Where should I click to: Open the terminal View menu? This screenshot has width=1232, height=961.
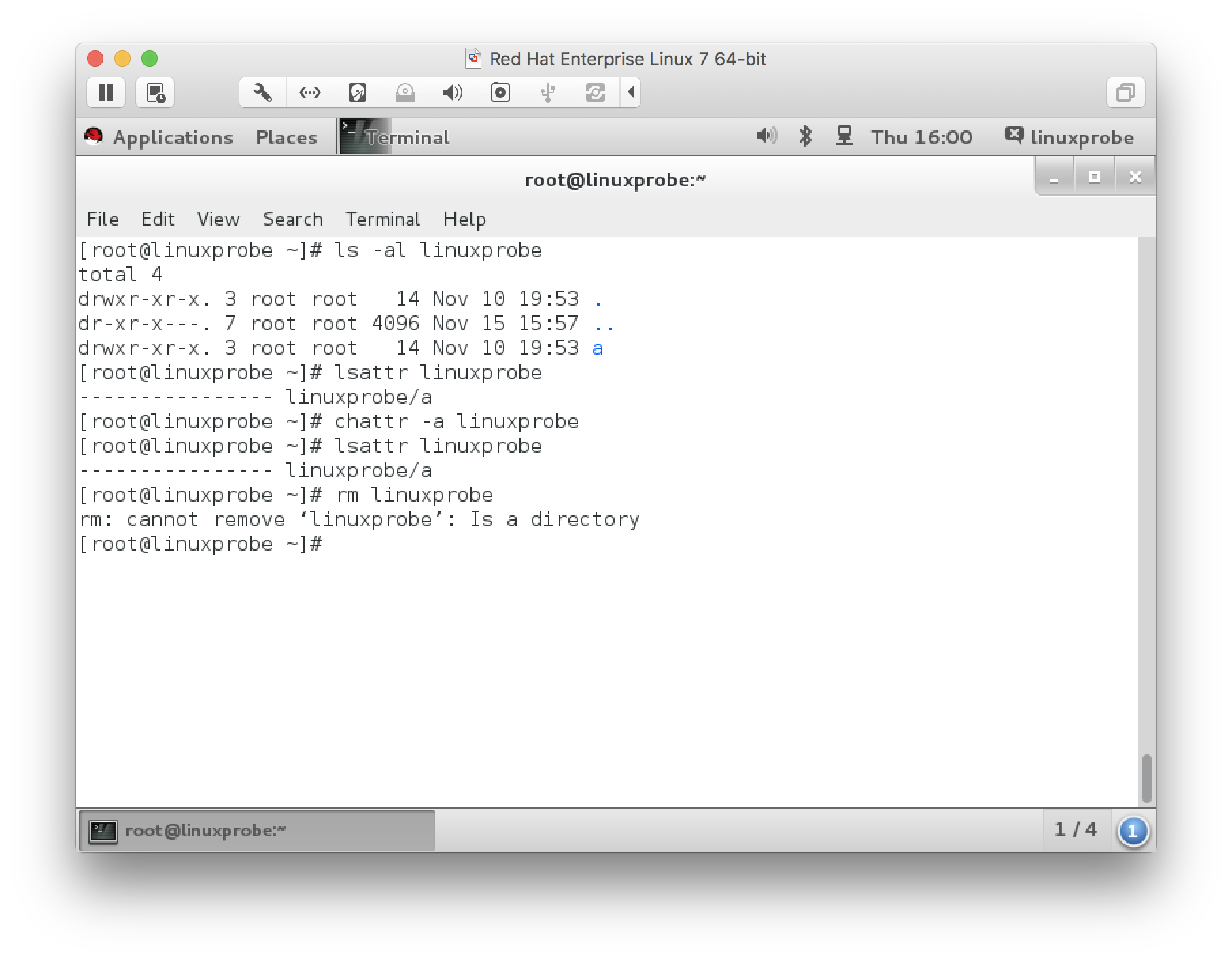pyautogui.click(x=218, y=220)
